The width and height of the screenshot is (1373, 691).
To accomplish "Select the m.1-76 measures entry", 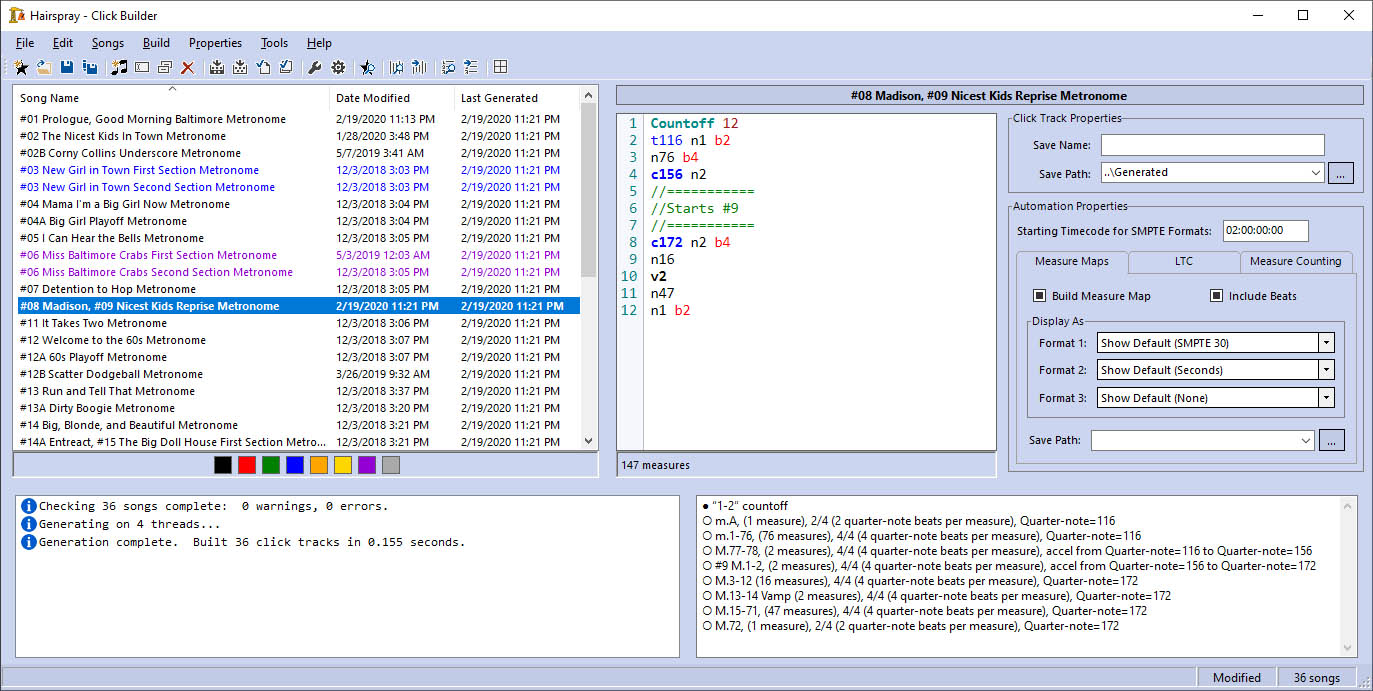I will pyautogui.click(x=921, y=536).
